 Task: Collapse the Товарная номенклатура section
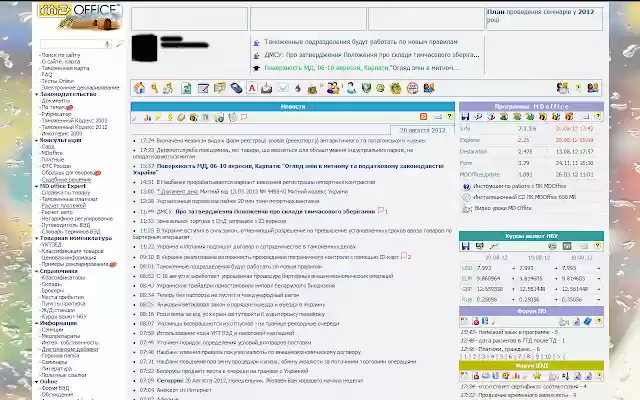click(37, 238)
